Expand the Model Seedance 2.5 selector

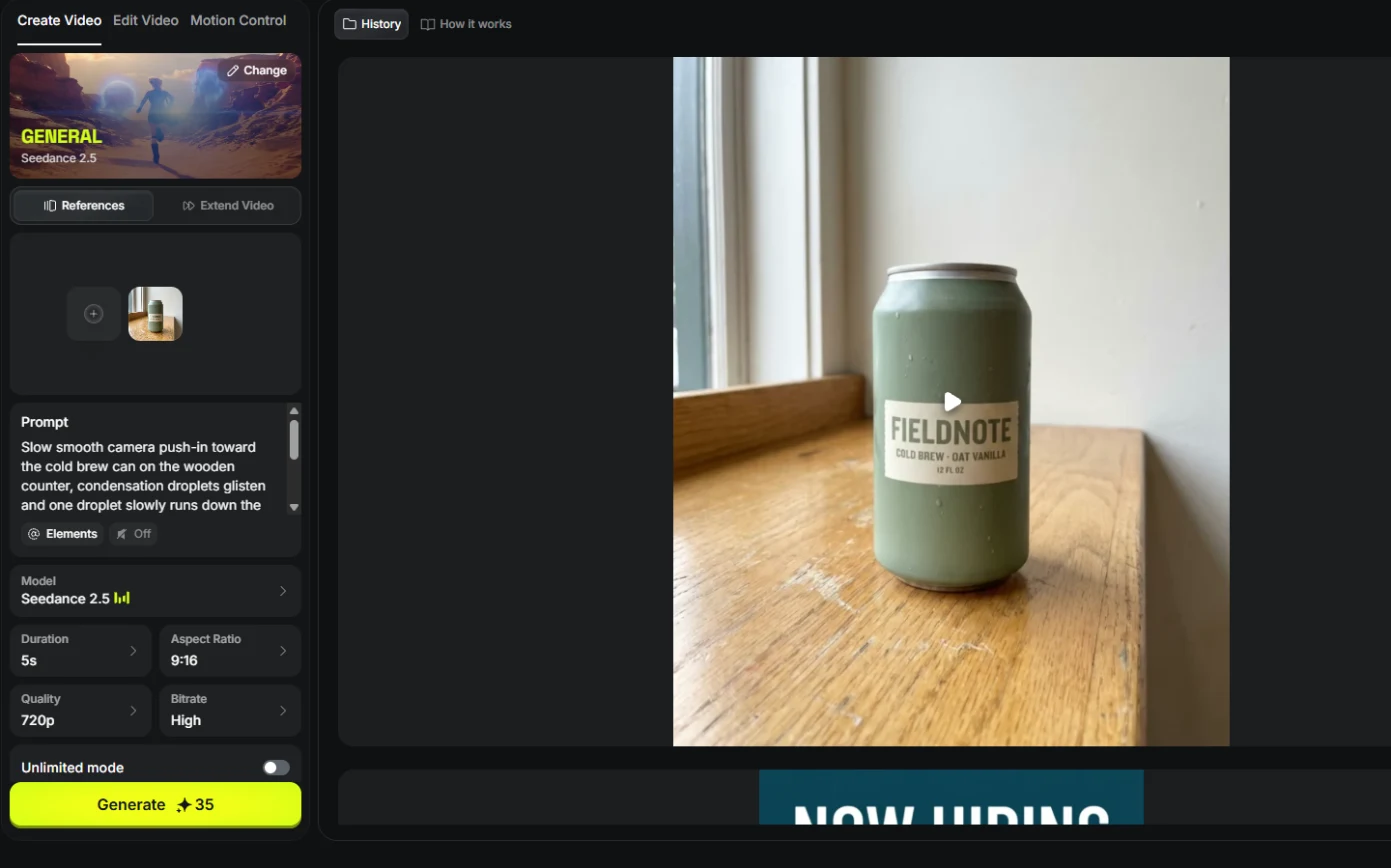[155, 590]
